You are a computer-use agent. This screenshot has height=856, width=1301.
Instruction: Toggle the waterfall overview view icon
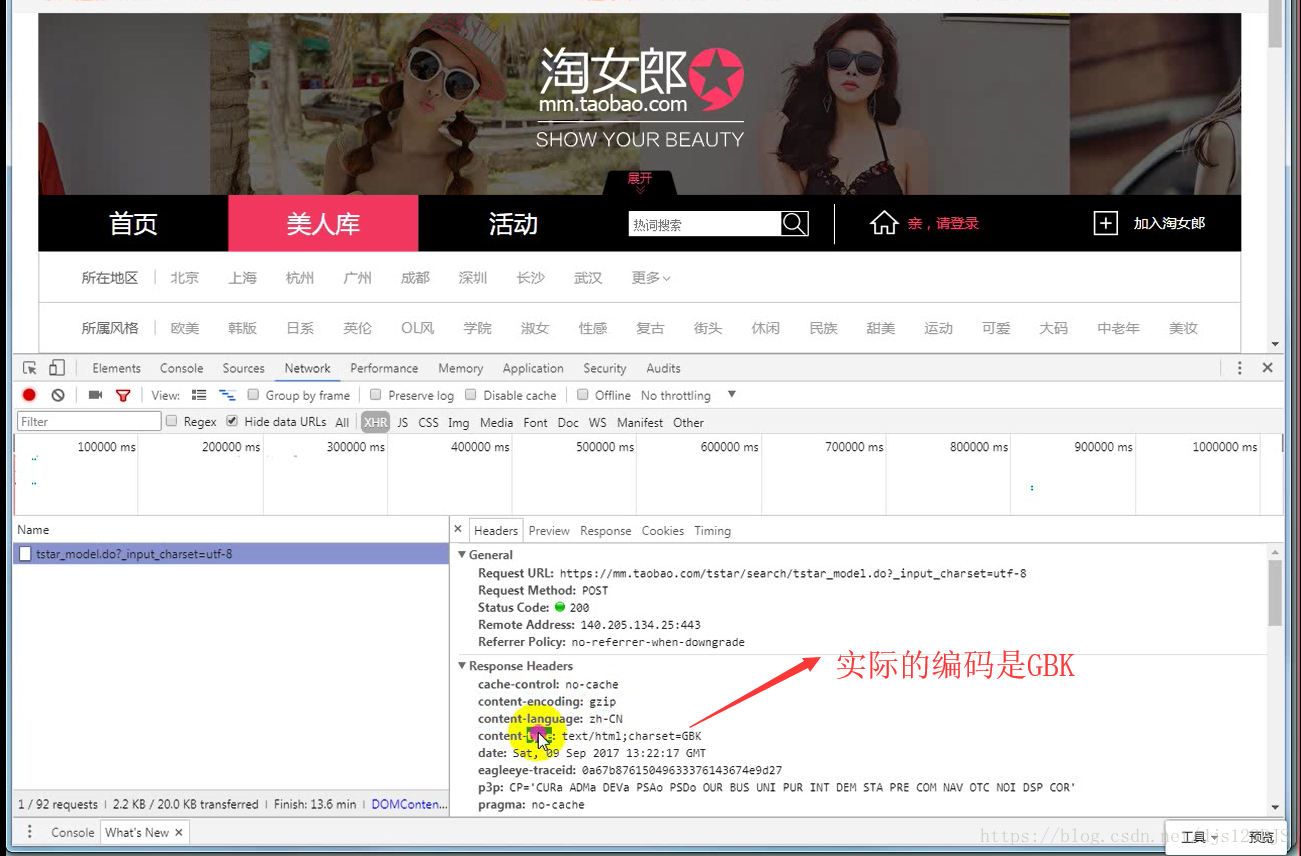228,395
